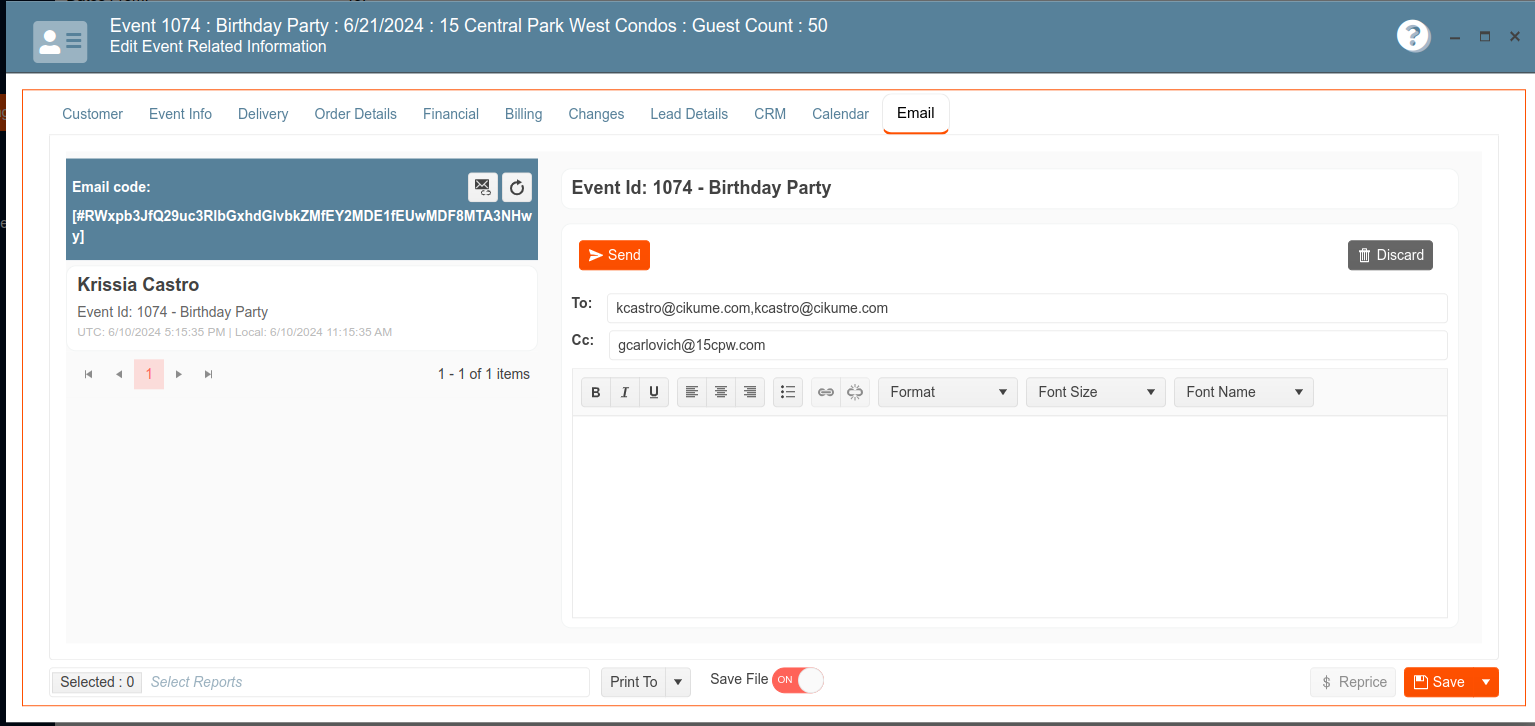Click the Reprice button
Viewport: 1535px width, 726px height.
click(1354, 682)
